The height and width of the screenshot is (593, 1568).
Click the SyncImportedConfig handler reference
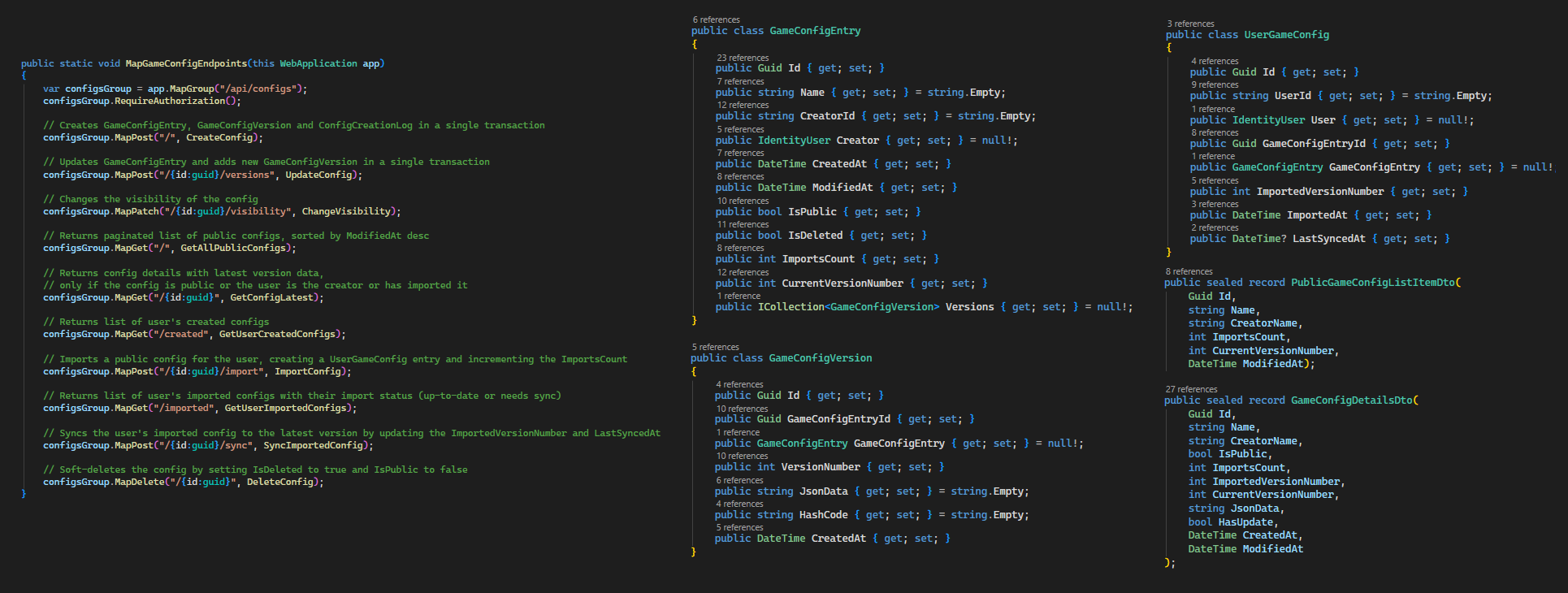(313, 445)
